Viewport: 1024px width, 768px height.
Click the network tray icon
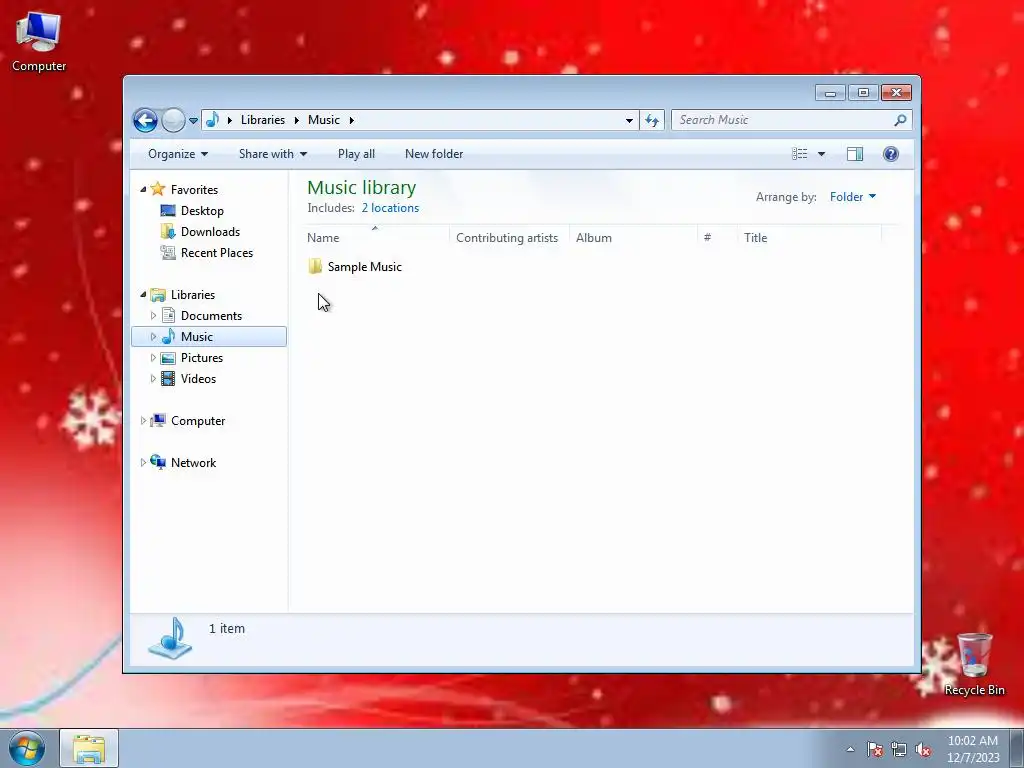(x=899, y=749)
